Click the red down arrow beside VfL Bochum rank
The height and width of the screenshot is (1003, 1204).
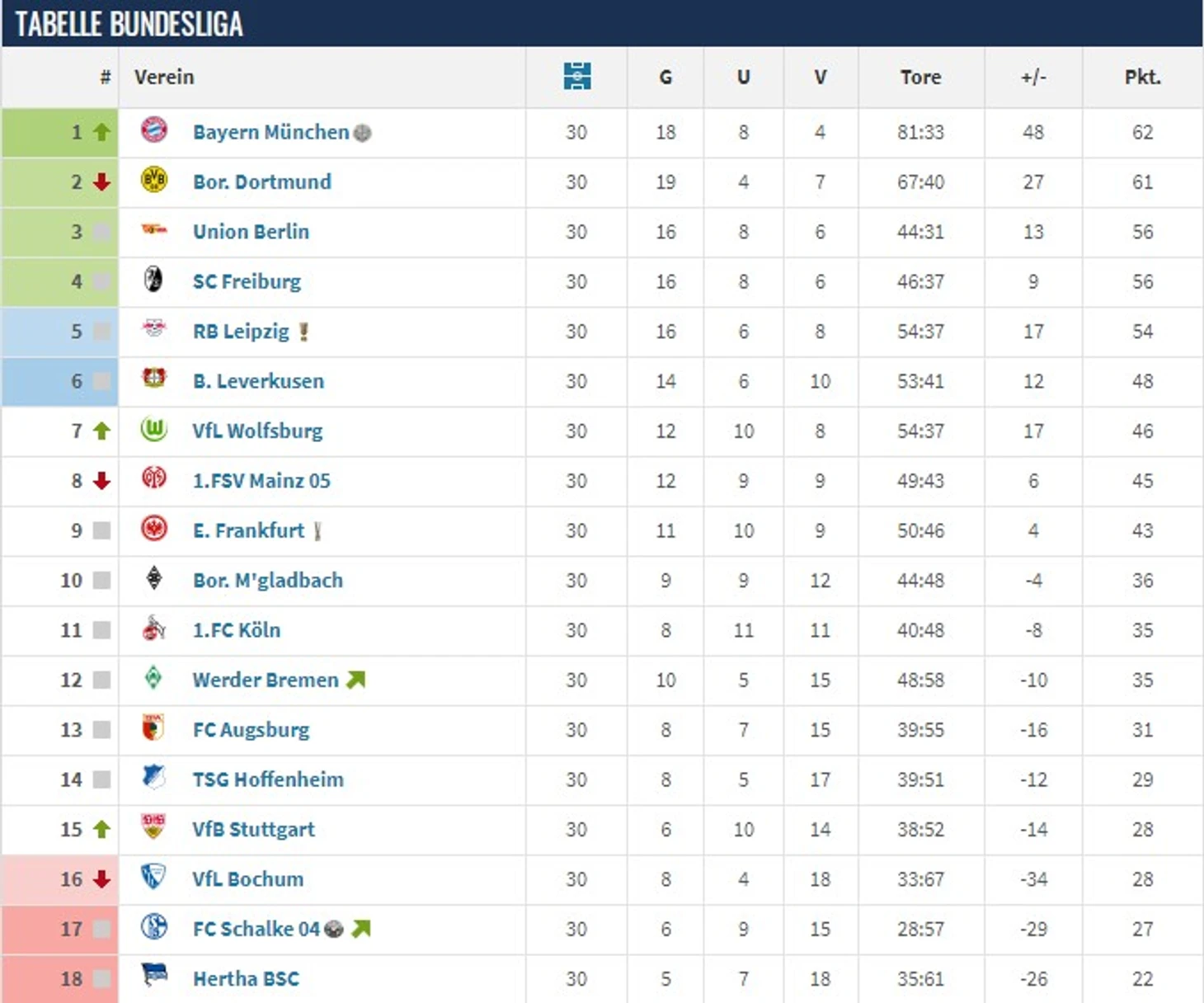point(101,879)
